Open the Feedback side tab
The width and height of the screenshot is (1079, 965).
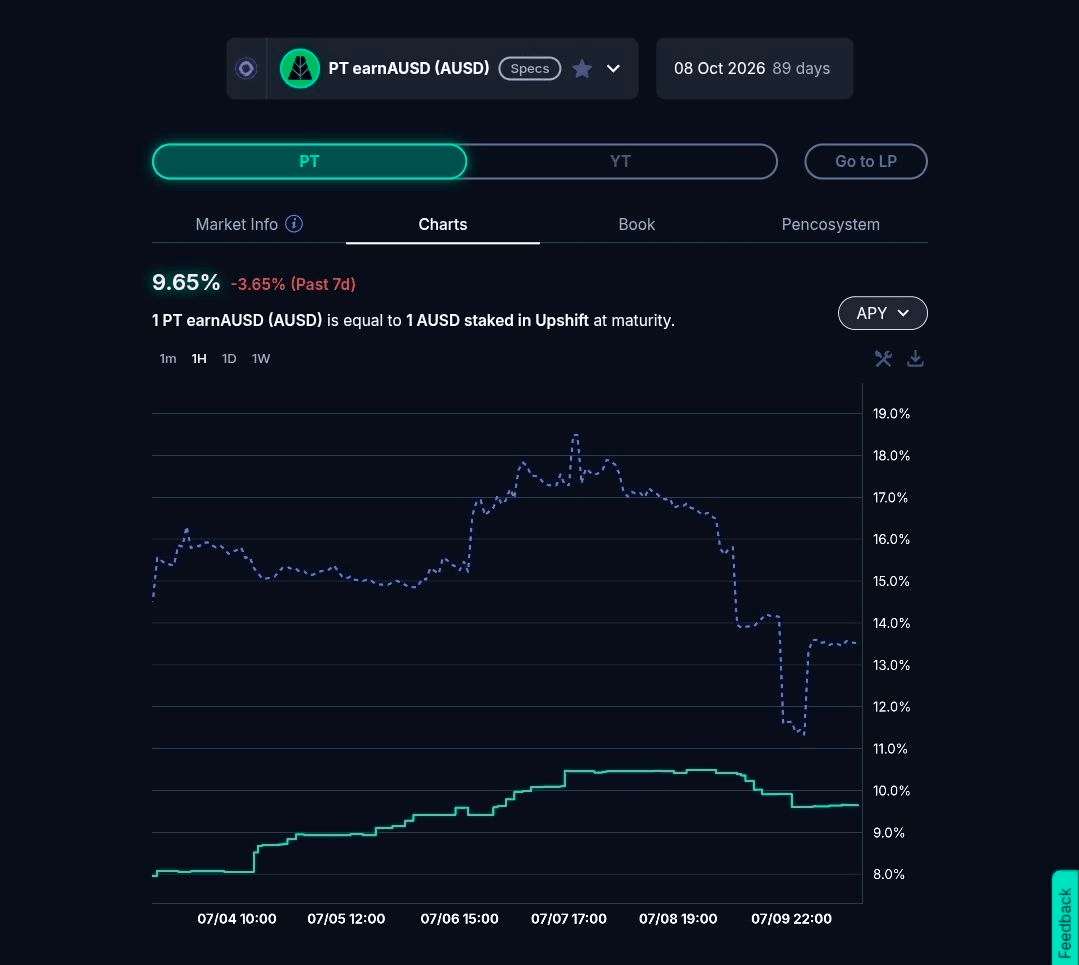[1065, 921]
